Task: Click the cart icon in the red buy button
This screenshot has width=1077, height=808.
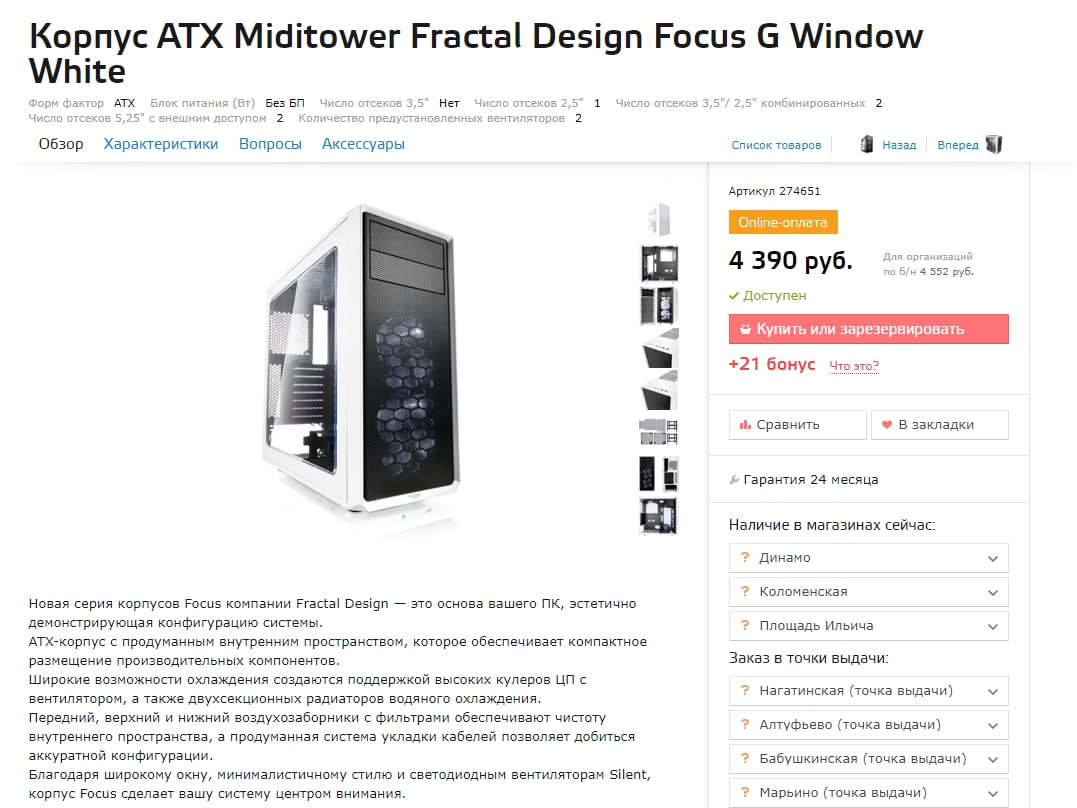Action: point(745,329)
